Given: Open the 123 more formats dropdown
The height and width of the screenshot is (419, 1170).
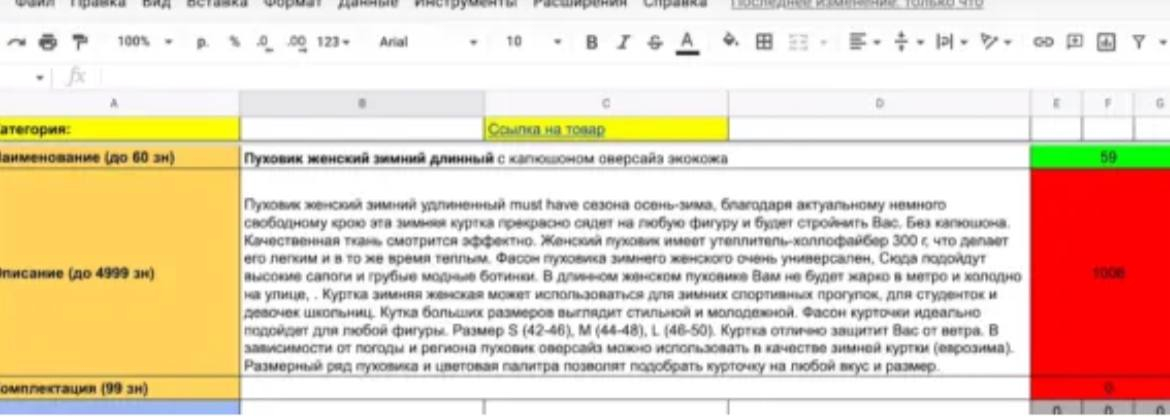Looking at the screenshot, I should pos(333,42).
